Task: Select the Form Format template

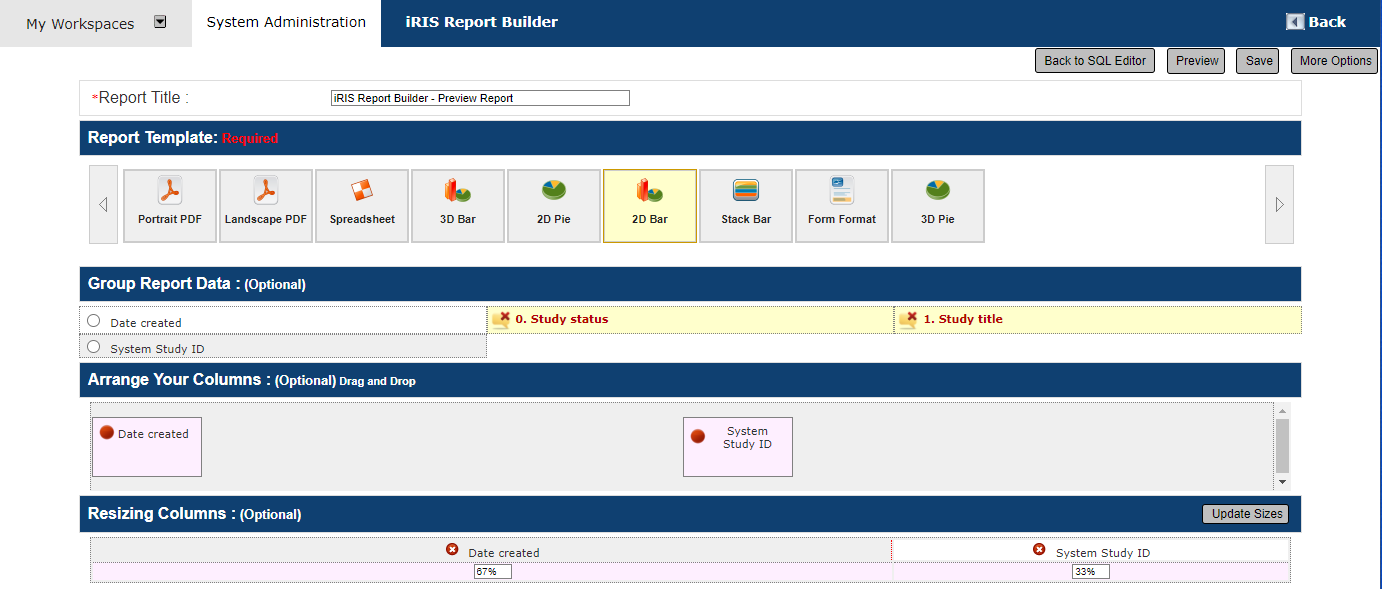Action: click(x=842, y=206)
